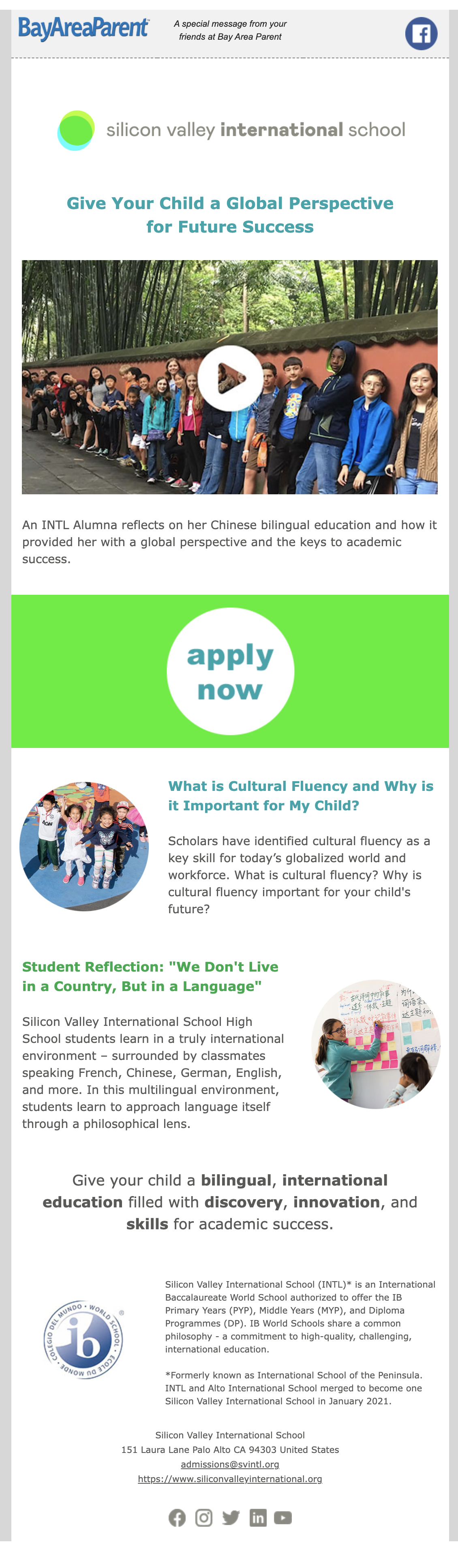Click the apply now circle button

point(230,671)
